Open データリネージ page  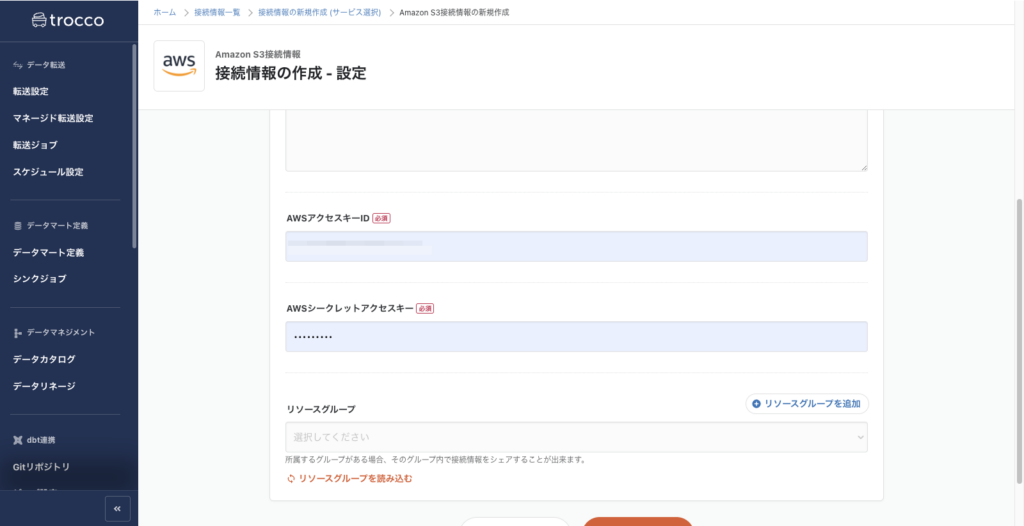pos(44,386)
